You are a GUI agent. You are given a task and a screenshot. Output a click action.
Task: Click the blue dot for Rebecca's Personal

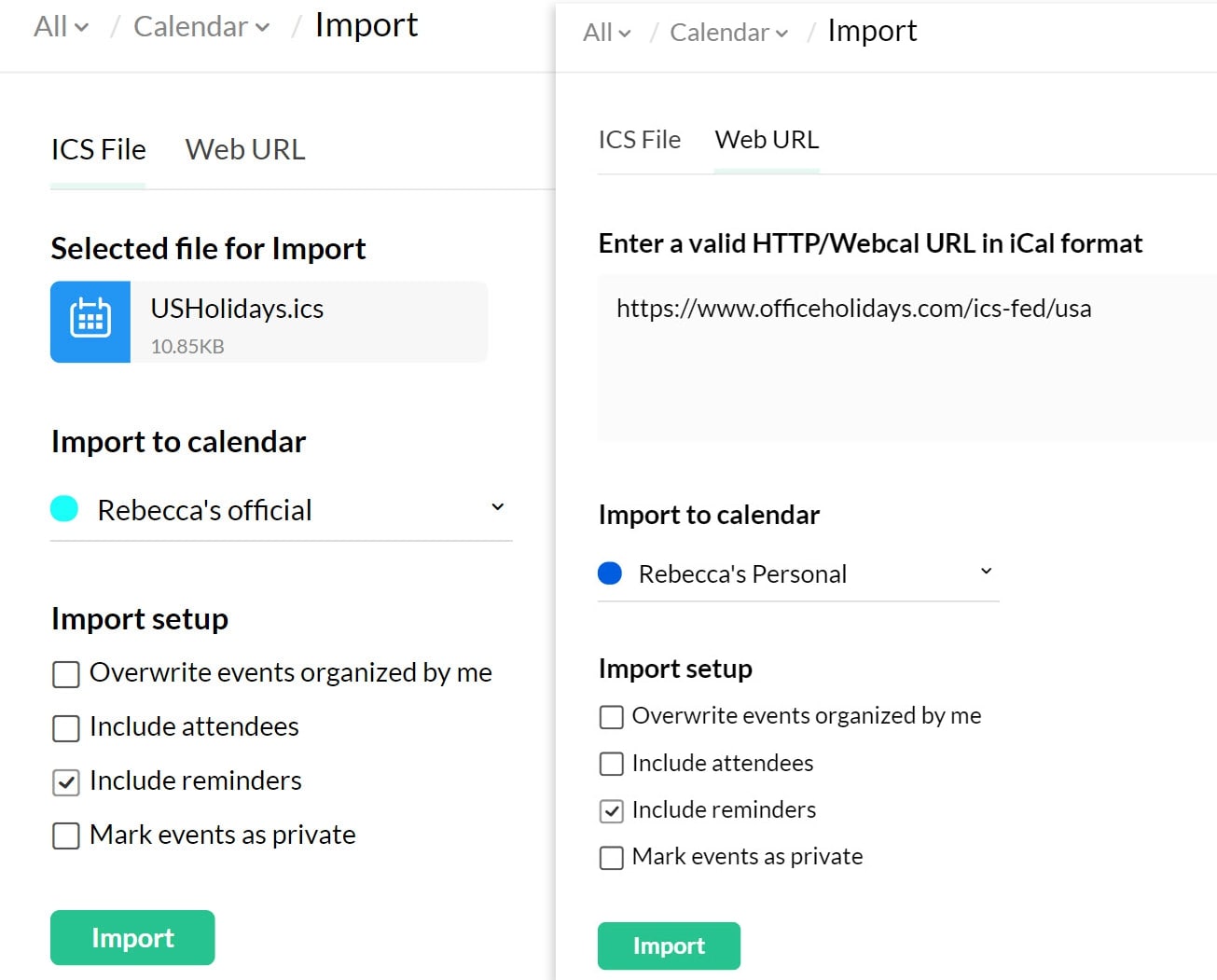pos(610,573)
